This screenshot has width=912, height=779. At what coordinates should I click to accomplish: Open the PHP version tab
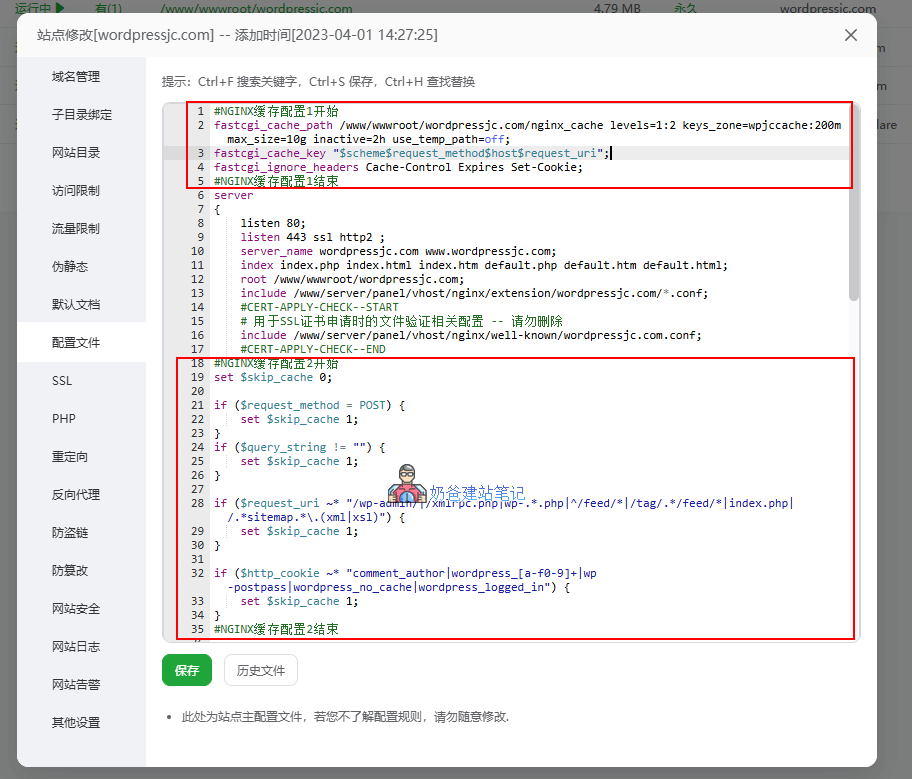click(x=64, y=419)
